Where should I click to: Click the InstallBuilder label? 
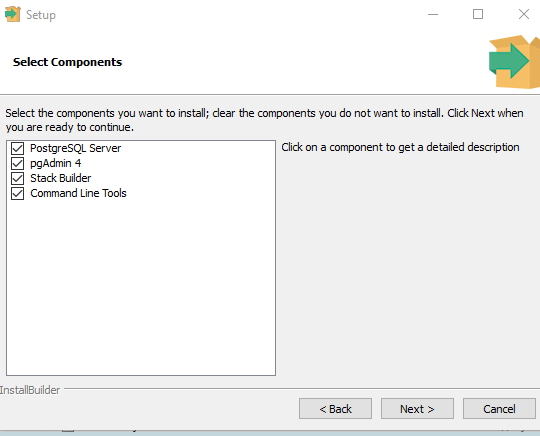point(30,390)
